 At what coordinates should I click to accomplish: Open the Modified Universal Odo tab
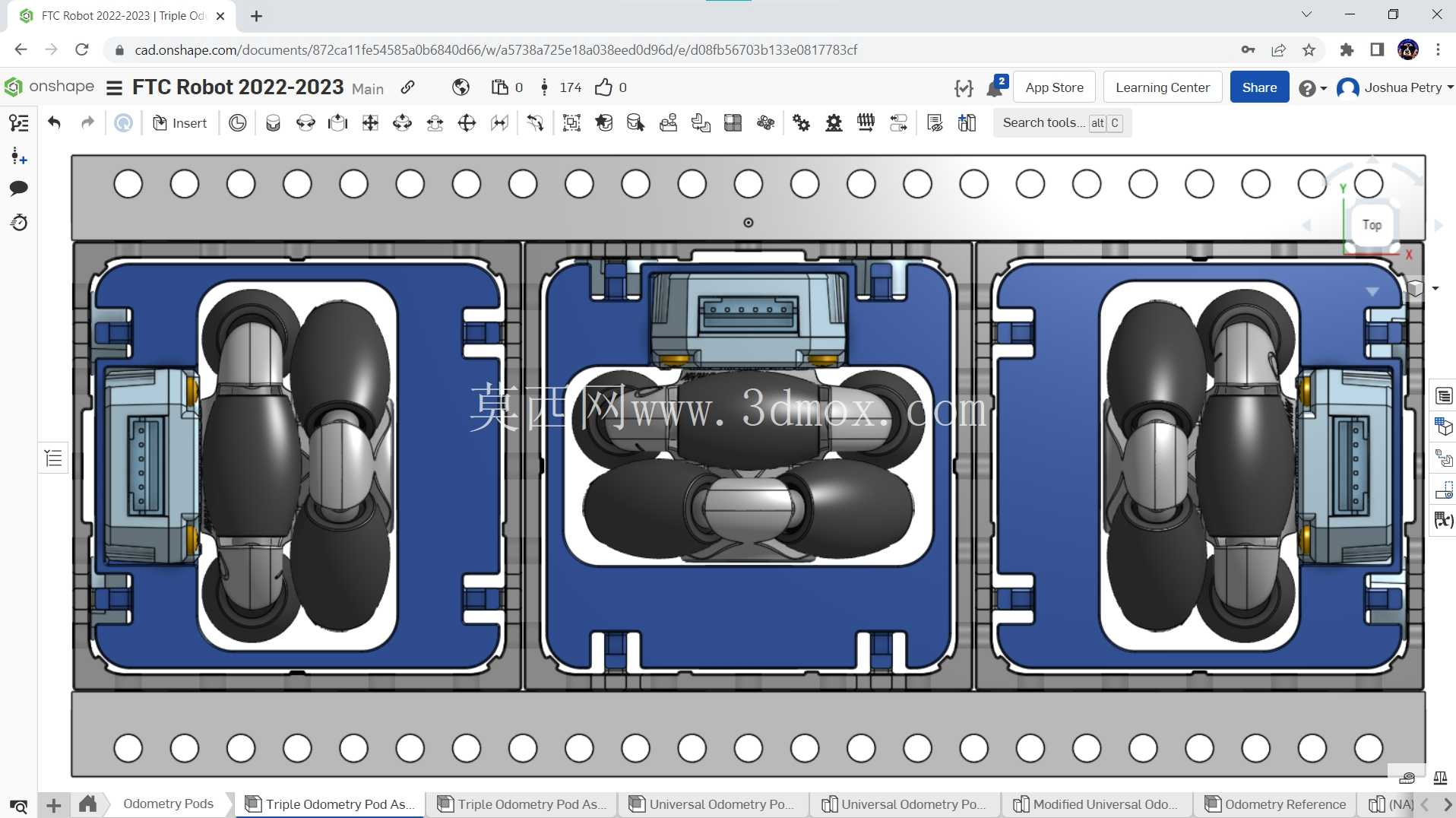[x=1097, y=804]
